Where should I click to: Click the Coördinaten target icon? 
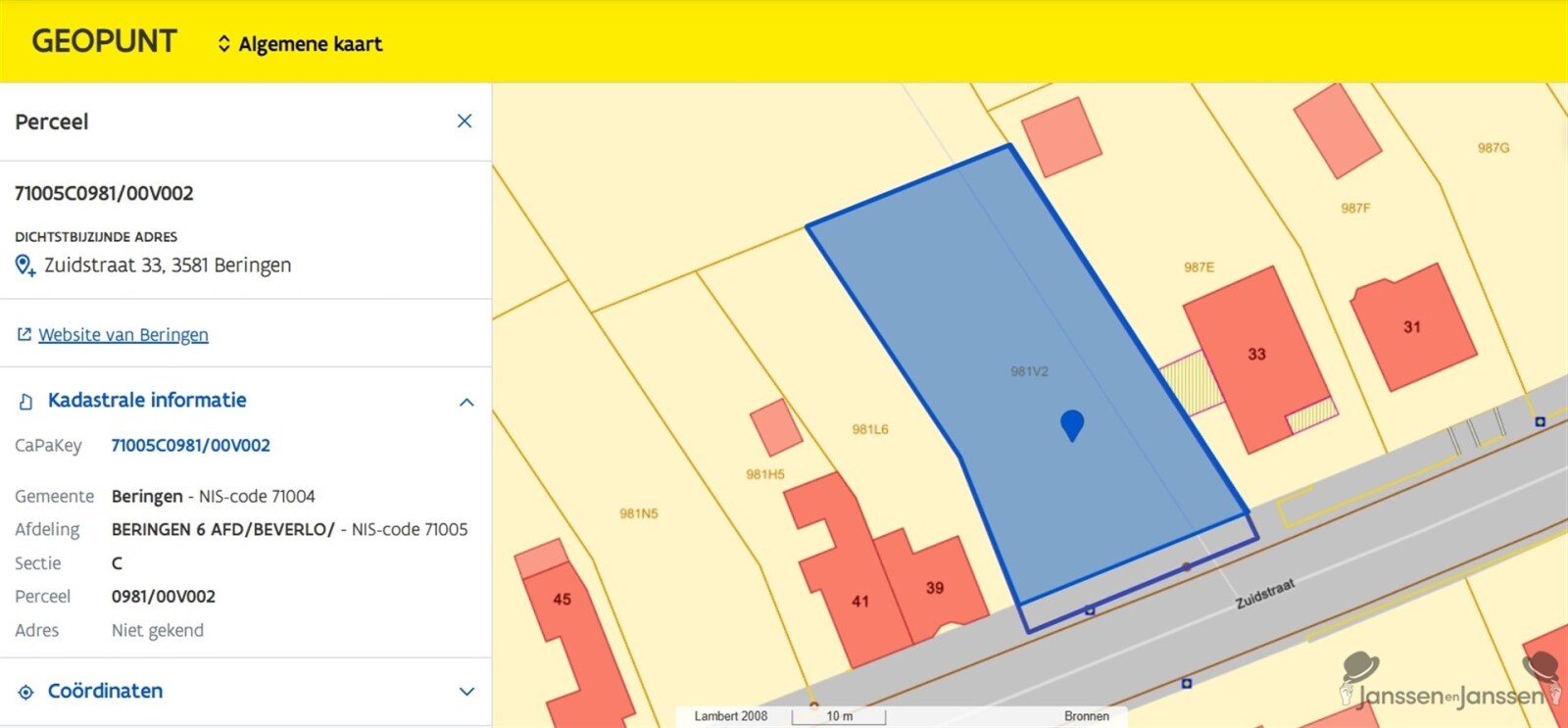[x=26, y=692]
